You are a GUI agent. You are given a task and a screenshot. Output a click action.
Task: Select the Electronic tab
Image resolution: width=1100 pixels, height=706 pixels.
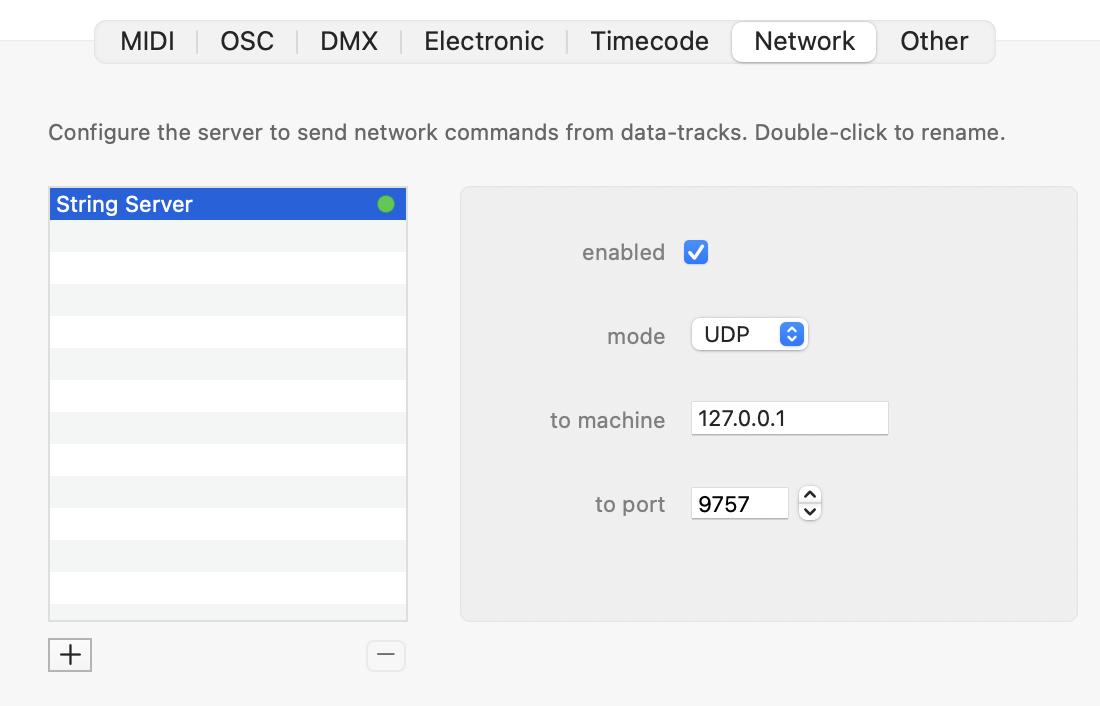coord(484,41)
